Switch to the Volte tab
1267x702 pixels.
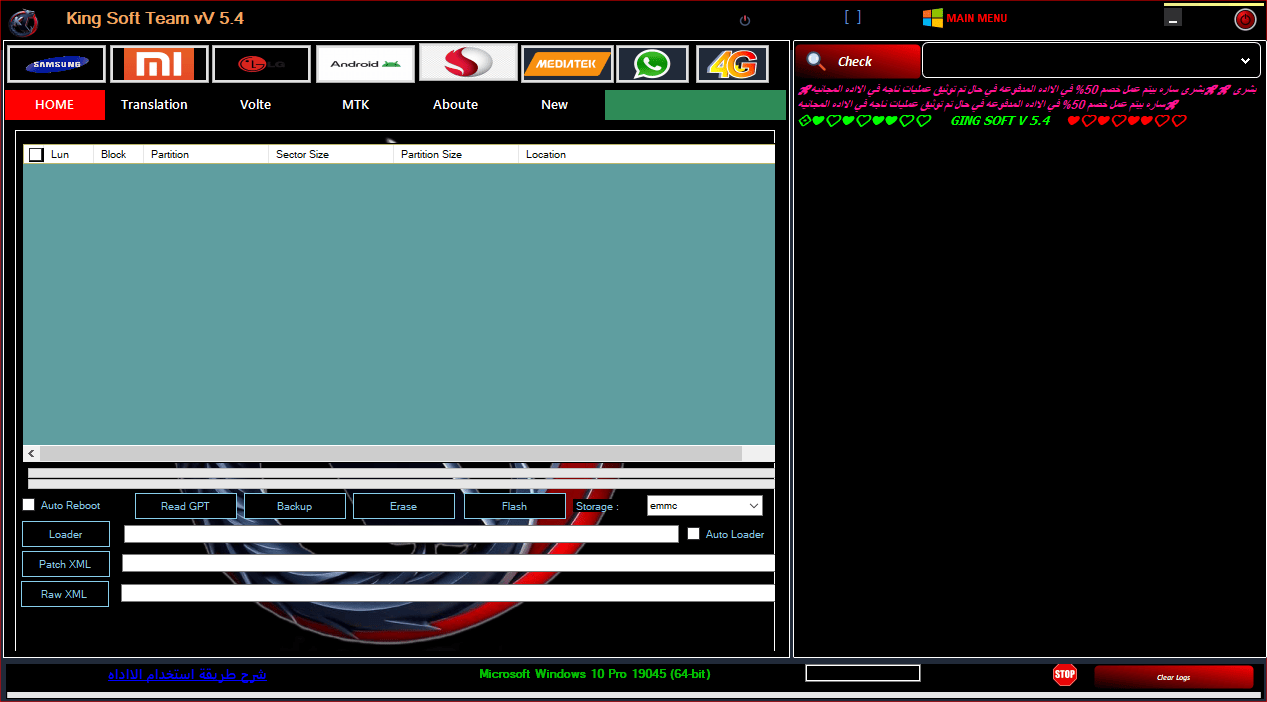coord(255,105)
